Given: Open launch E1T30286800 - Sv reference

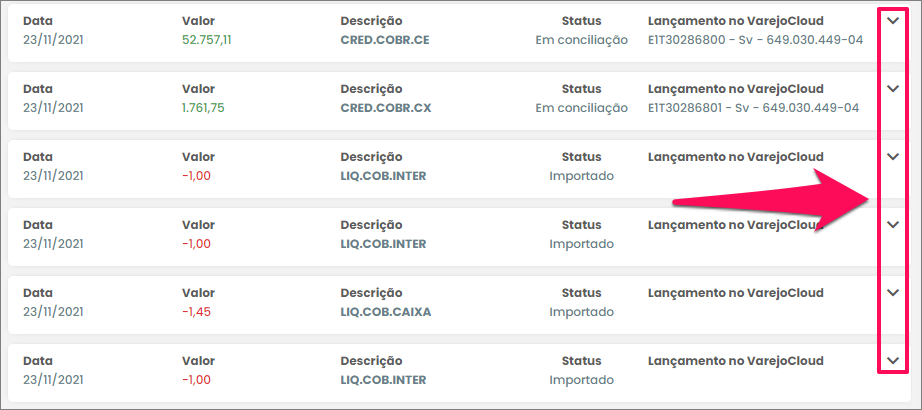Looking at the screenshot, I should (753, 40).
